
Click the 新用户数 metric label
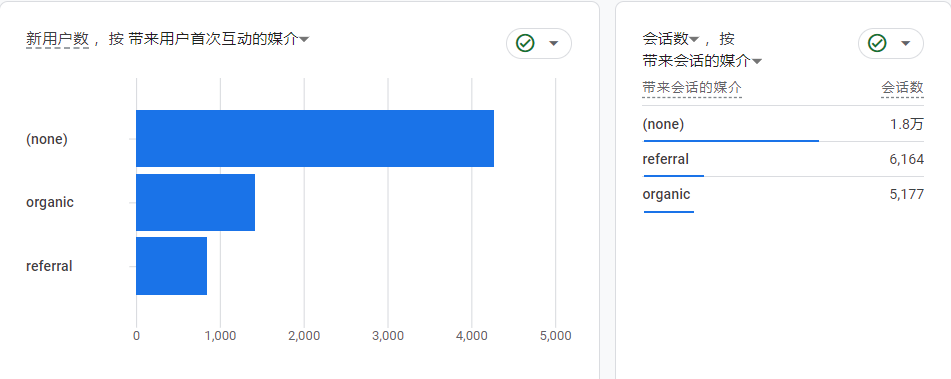click(58, 39)
